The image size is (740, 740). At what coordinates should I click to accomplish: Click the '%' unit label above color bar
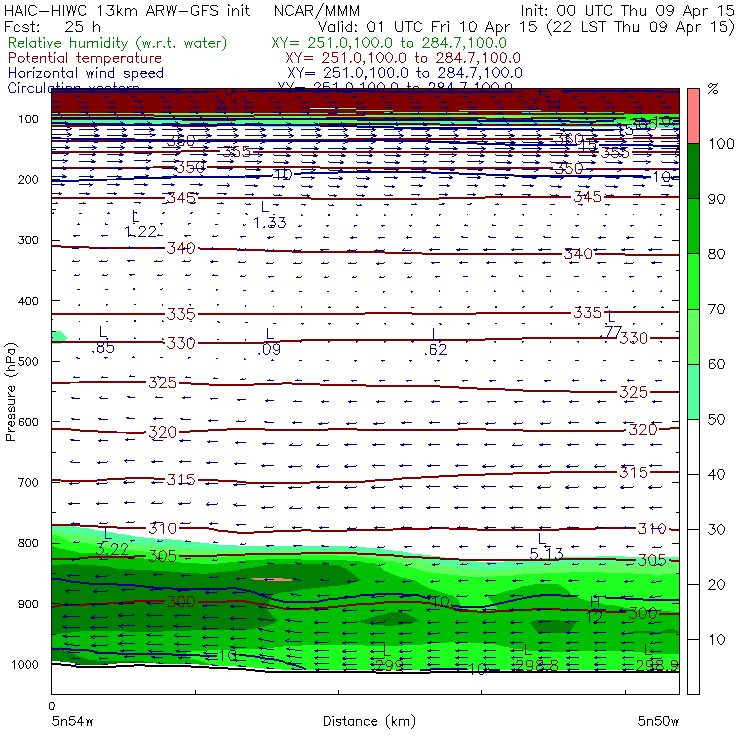tap(713, 89)
